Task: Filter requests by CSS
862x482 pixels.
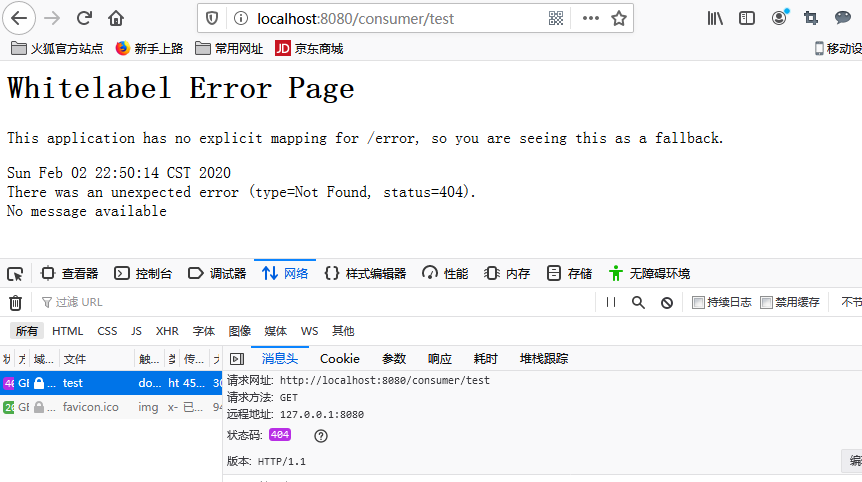Action: click(x=107, y=331)
